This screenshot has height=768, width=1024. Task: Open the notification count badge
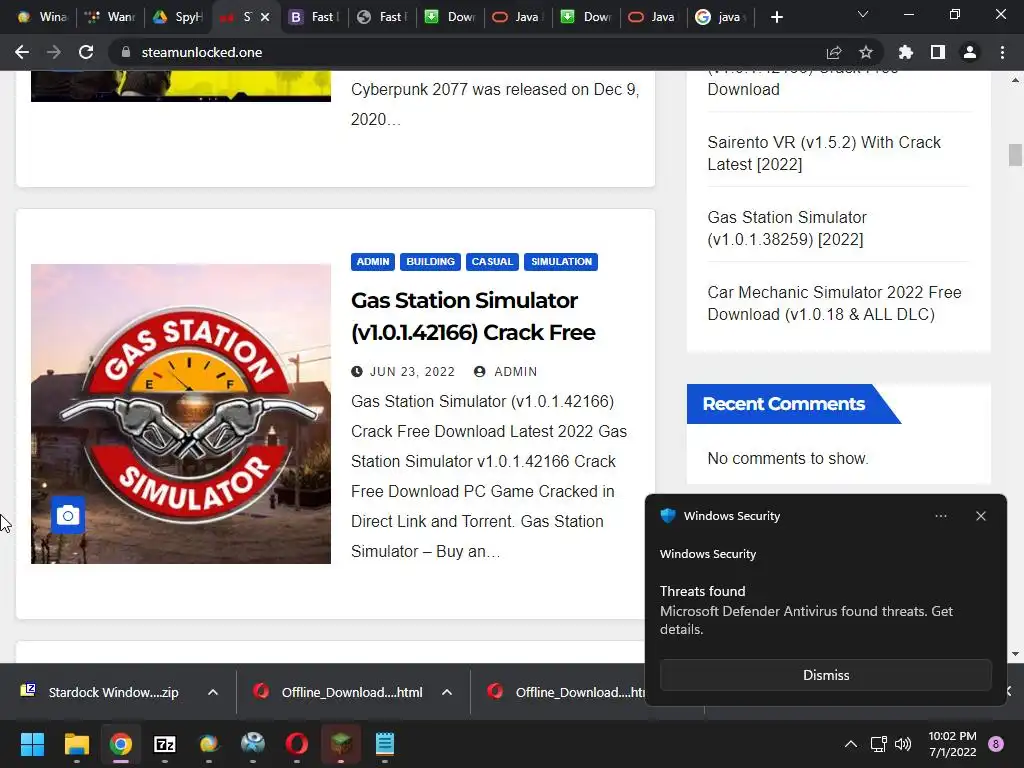(996, 744)
